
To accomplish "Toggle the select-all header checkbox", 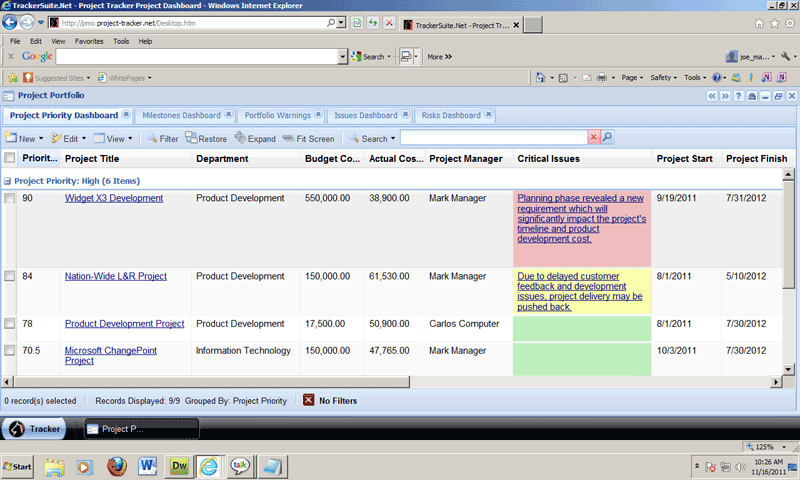I will (x=10, y=158).
